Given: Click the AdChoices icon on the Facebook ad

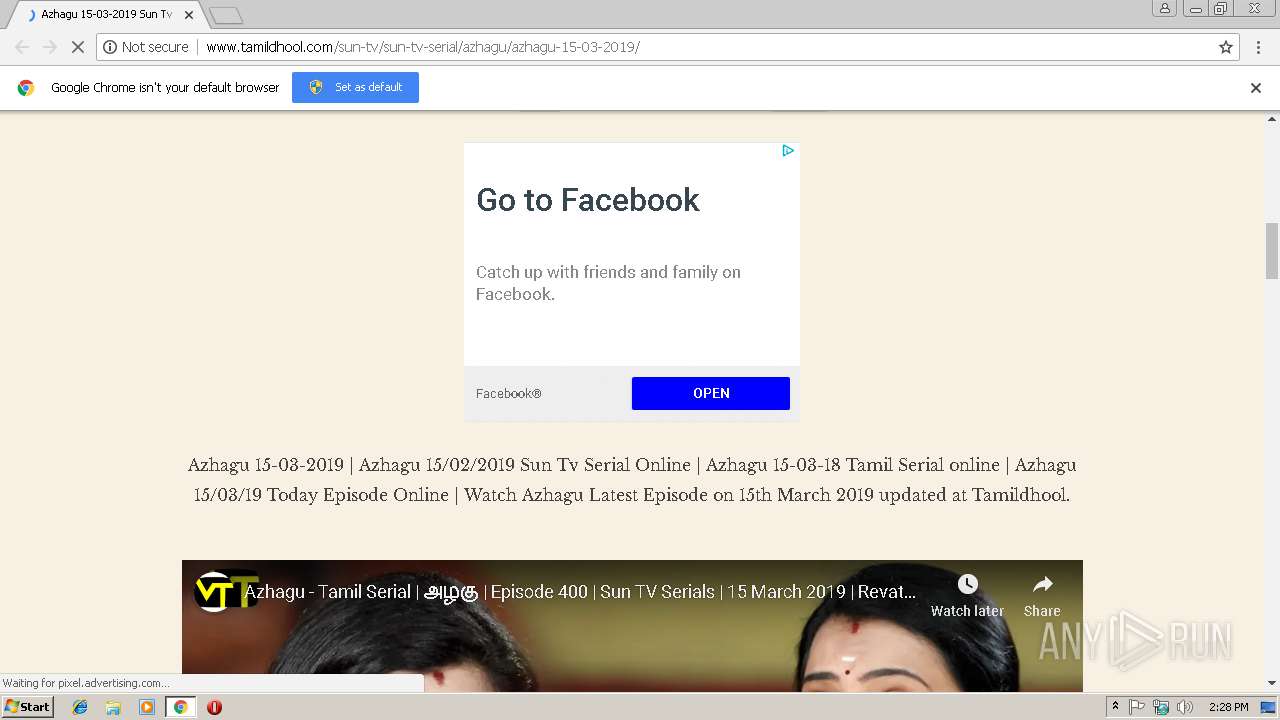Looking at the screenshot, I should [x=788, y=151].
